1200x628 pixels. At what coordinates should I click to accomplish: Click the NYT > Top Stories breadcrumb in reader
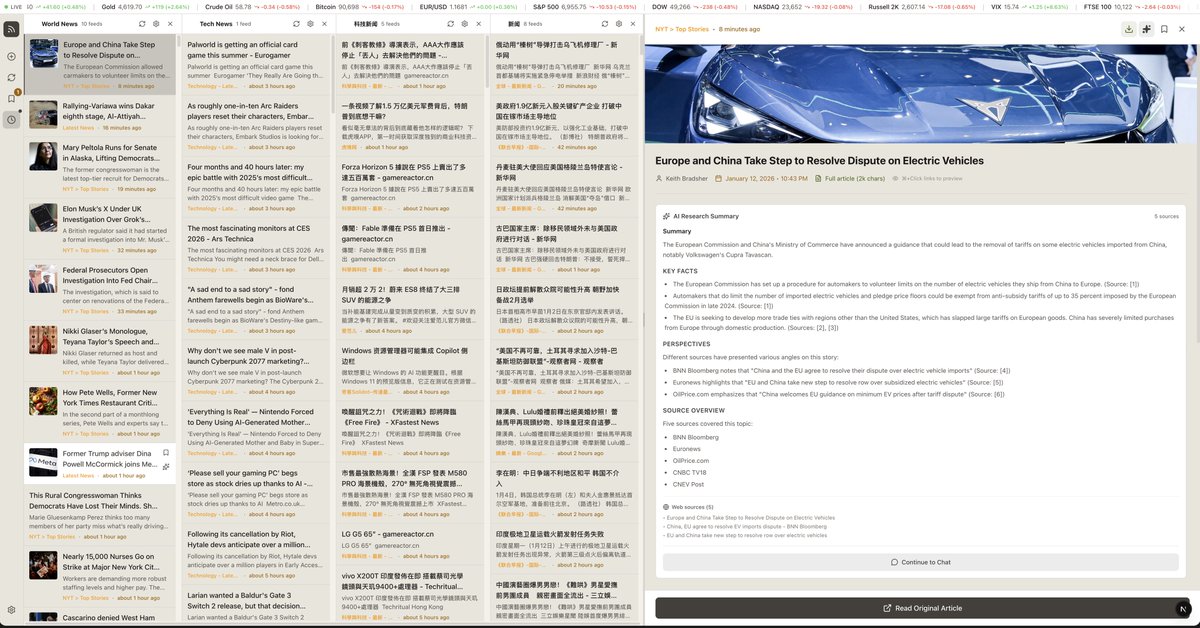tap(682, 29)
